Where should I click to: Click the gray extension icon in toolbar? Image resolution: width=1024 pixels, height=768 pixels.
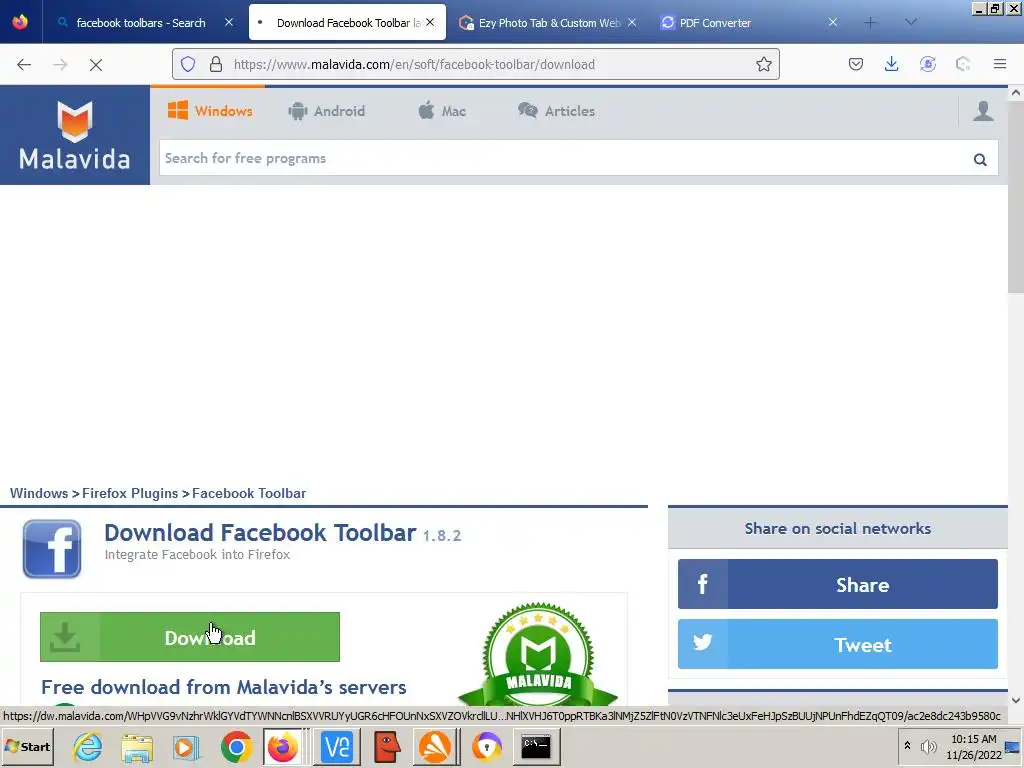point(963,64)
